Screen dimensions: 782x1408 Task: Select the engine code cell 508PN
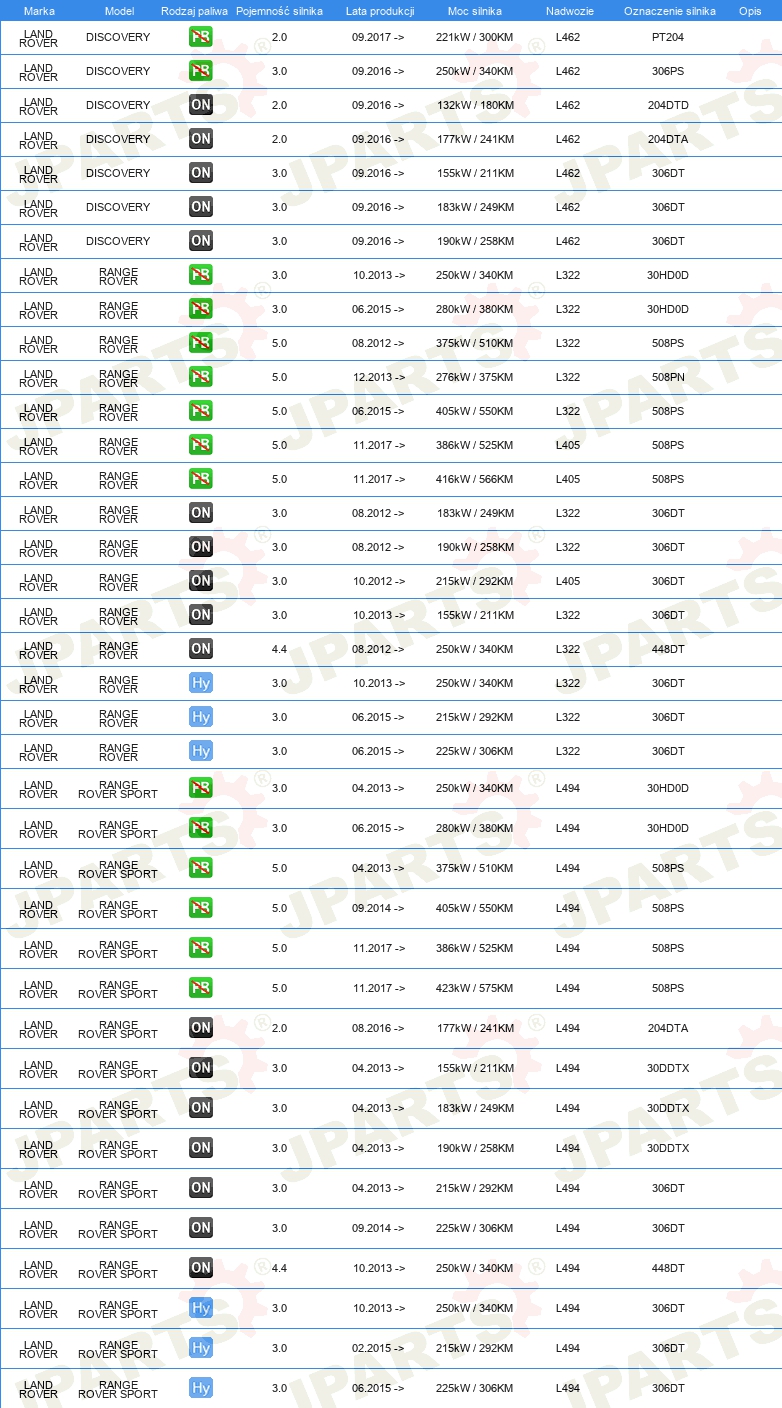[668, 377]
